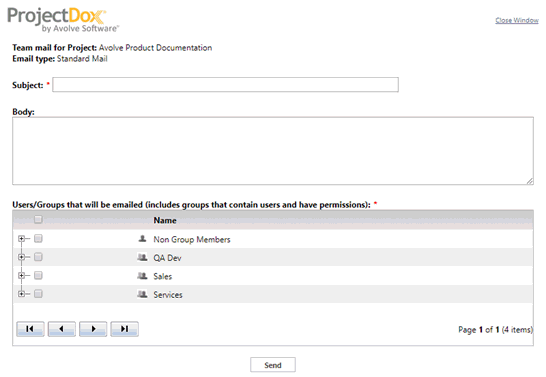Check the select-all checkbox in header row
Screen dimensions: 546x377
pyautogui.click(x=38, y=219)
